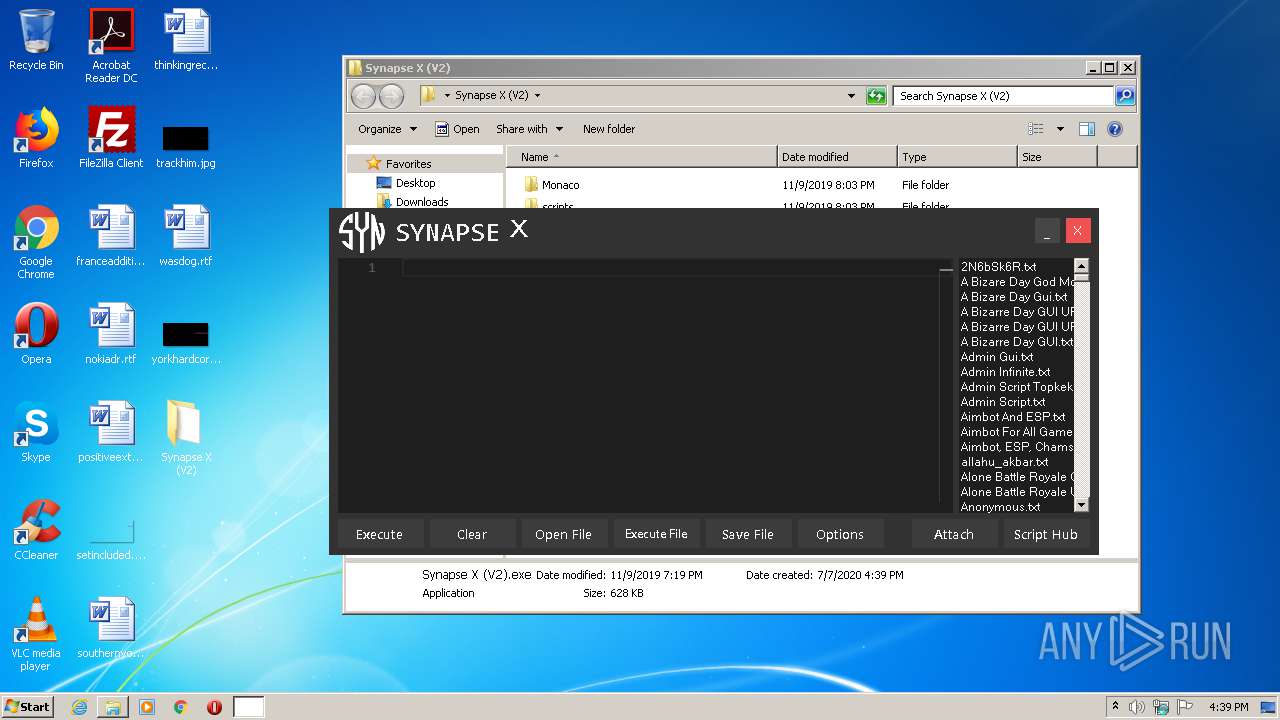Sort by Name column header
The image size is (1280, 720).
(642, 157)
